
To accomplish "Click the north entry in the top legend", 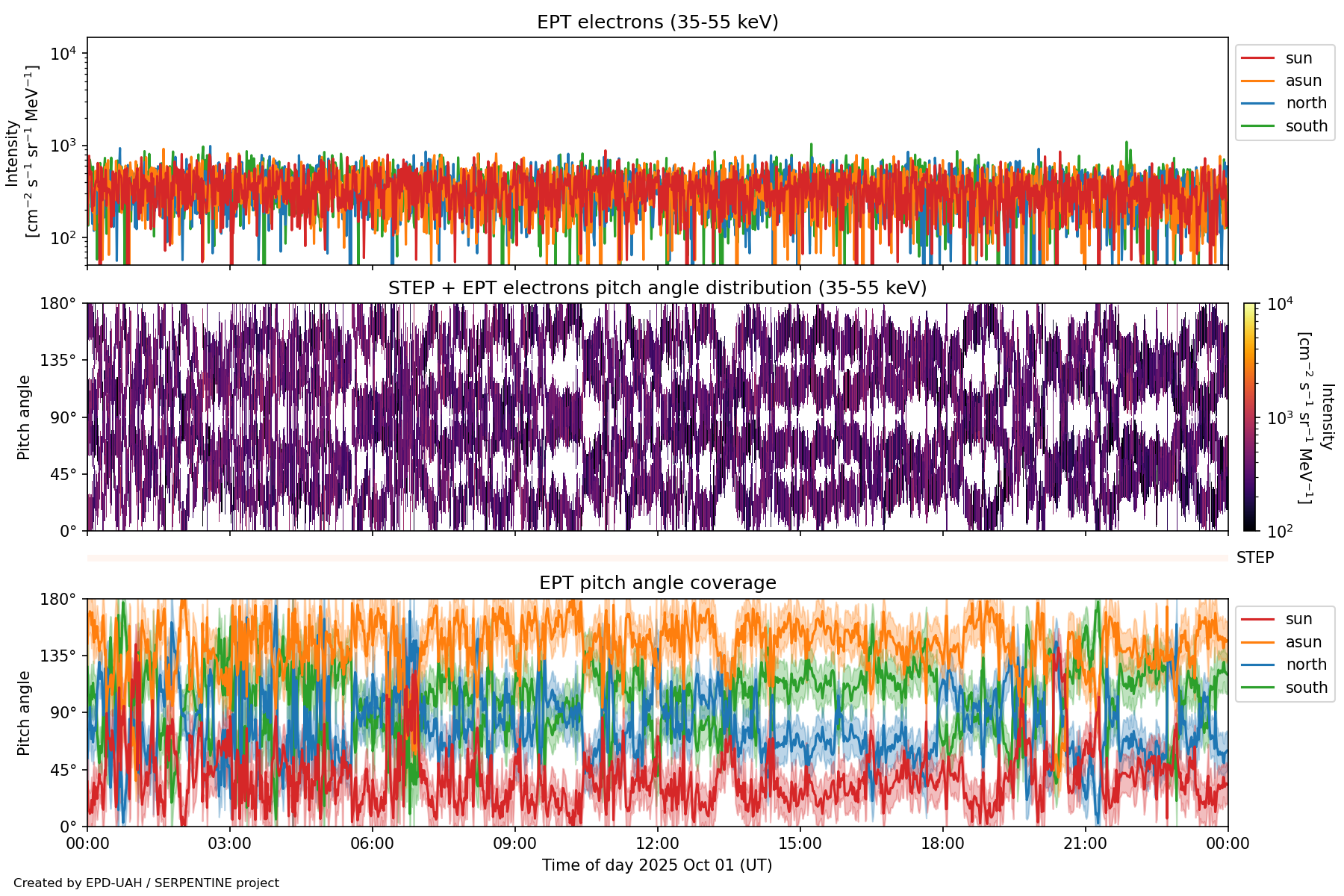I will (x=1305, y=103).
